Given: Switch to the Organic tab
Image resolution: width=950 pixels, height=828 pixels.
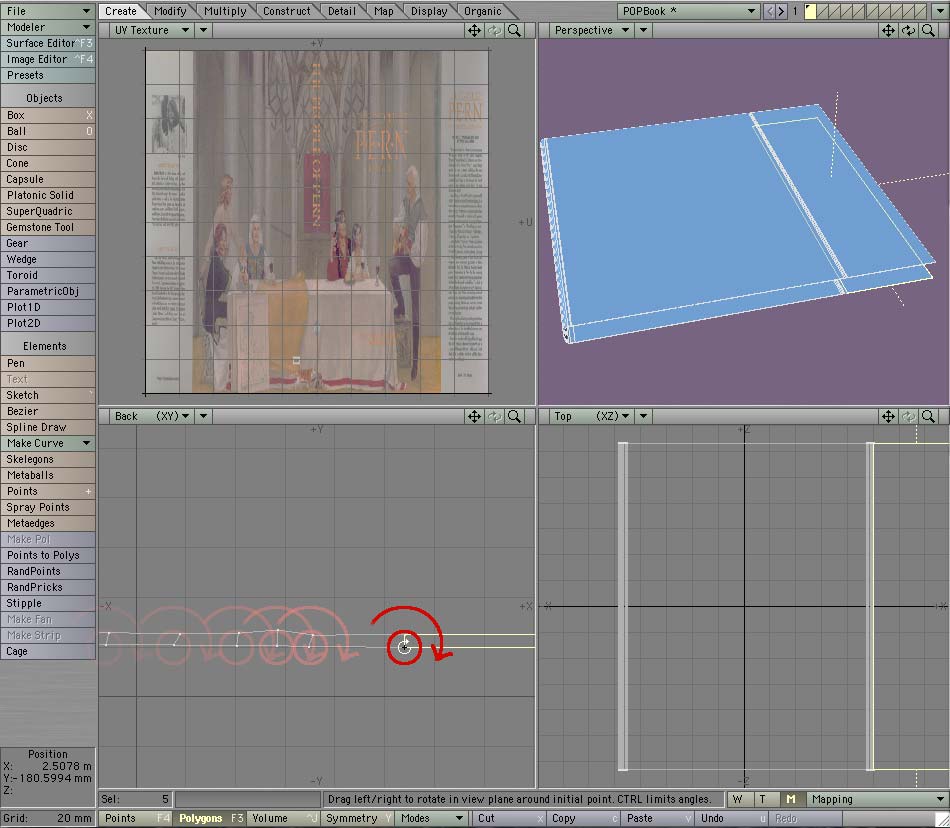Looking at the screenshot, I should 483,11.
